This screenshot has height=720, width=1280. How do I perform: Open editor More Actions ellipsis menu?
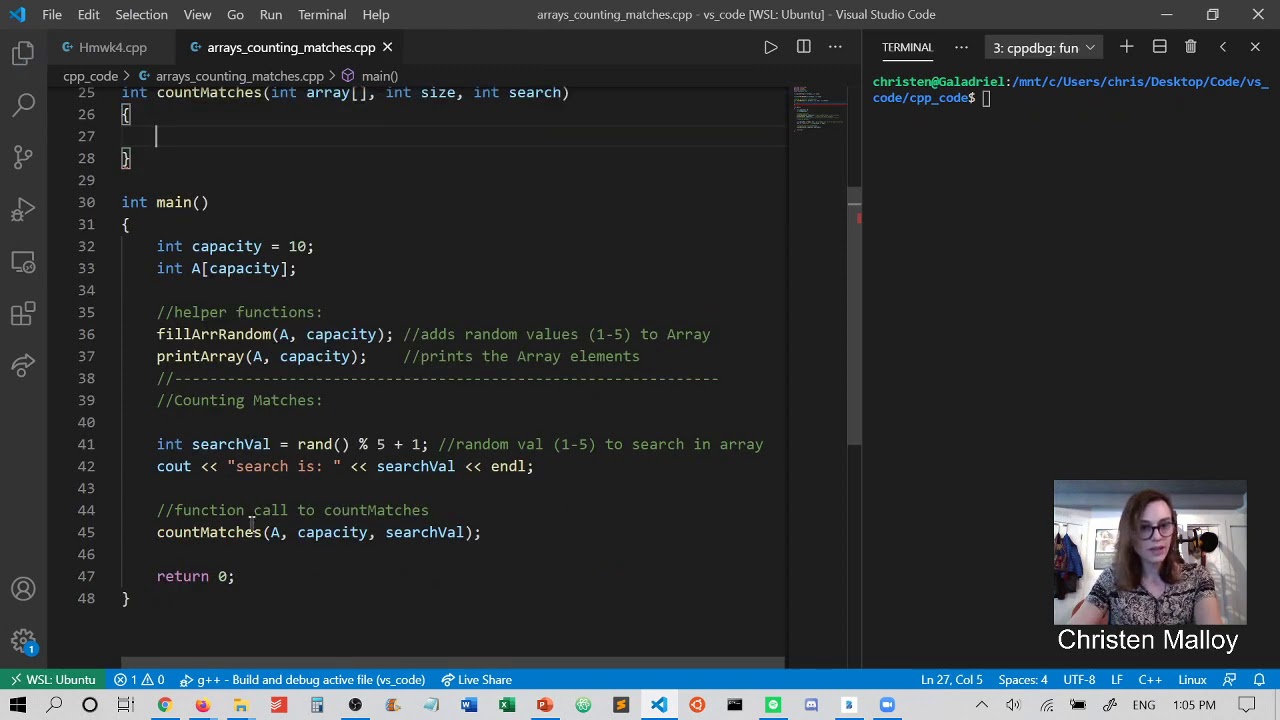pyautogui.click(x=835, y=47)
